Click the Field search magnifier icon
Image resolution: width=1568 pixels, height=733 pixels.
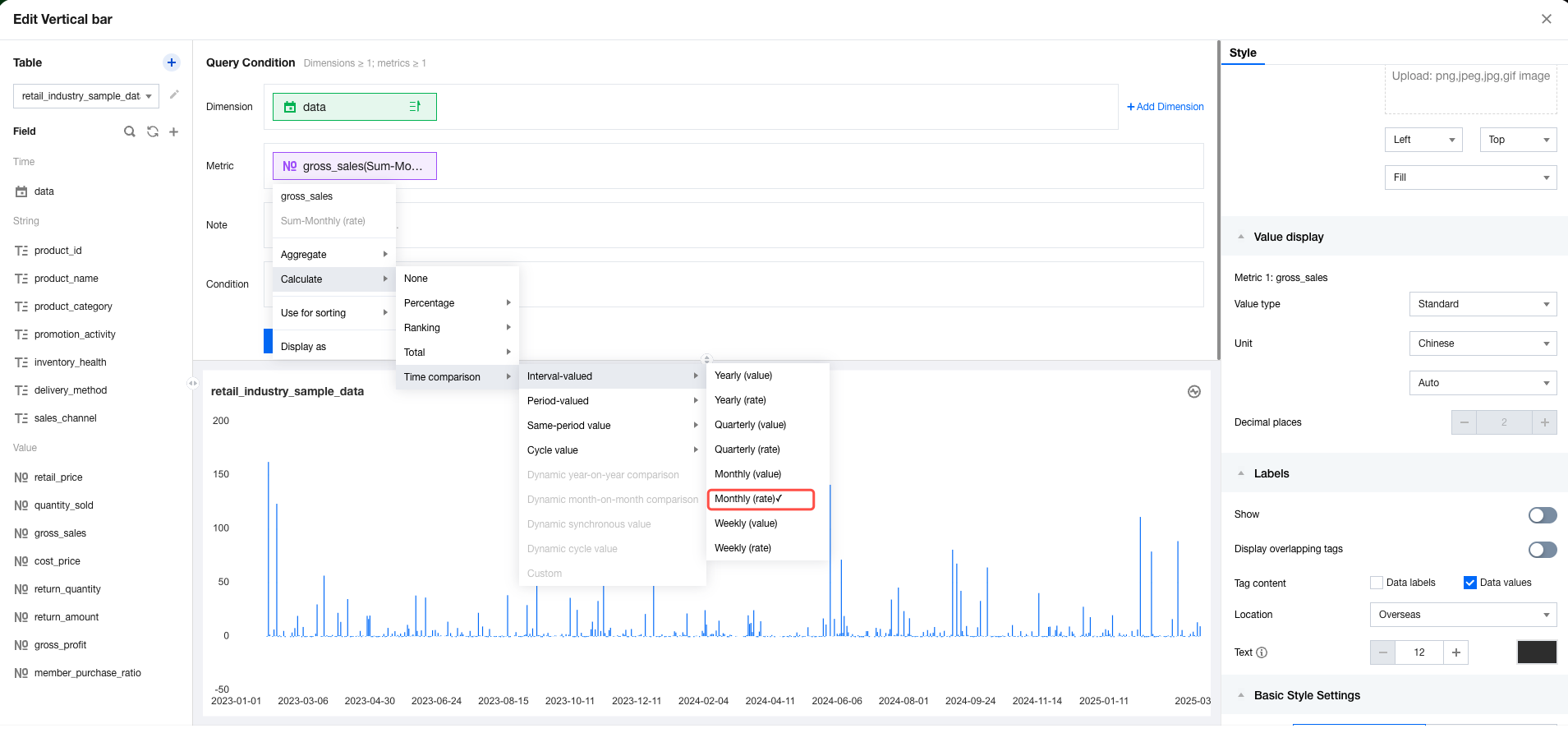pyautogui.click(x=130, y=131)
